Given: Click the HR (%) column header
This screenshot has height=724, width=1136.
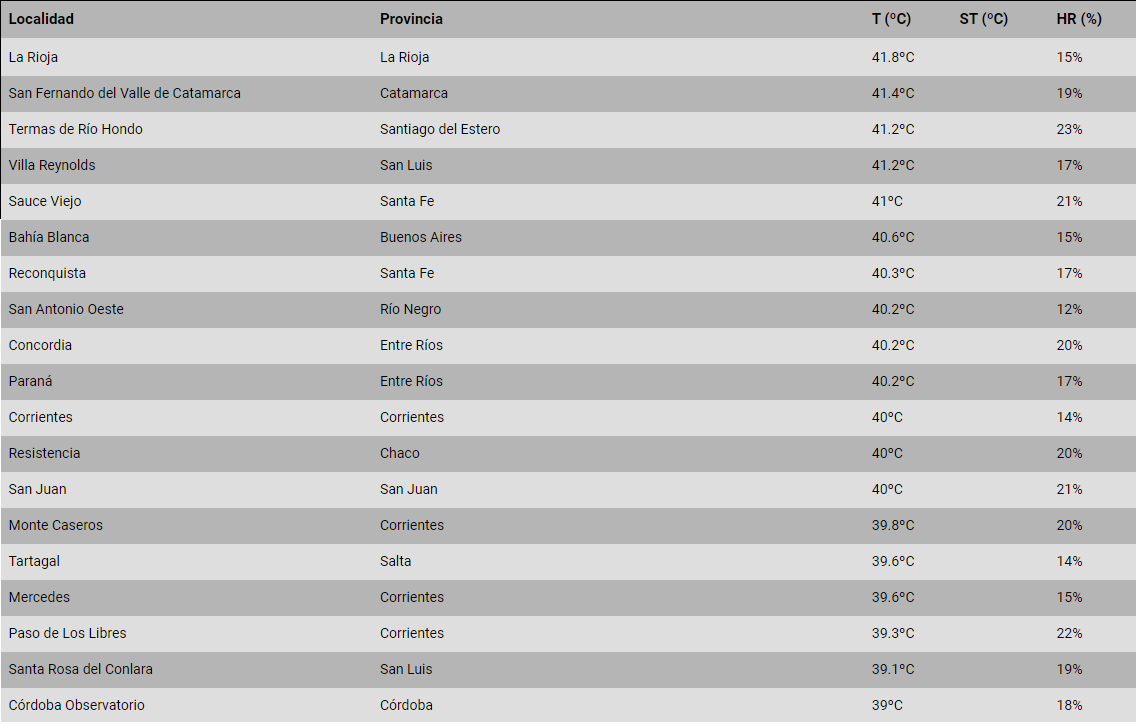Looking at the screenshot, I should tap(1079, 19).
